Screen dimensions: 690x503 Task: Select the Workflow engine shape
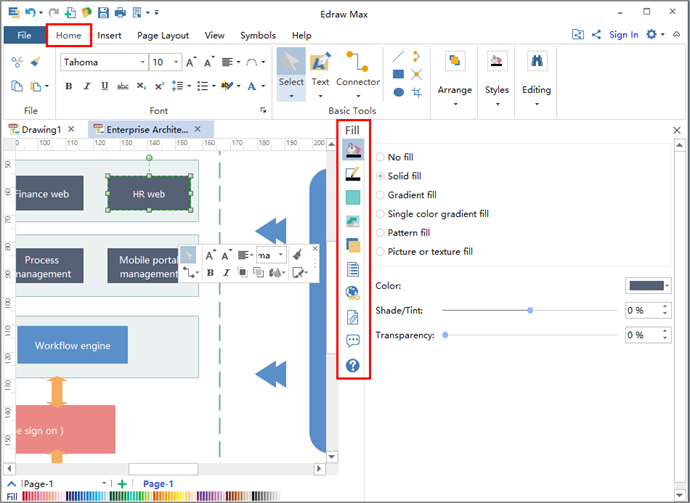72,345
